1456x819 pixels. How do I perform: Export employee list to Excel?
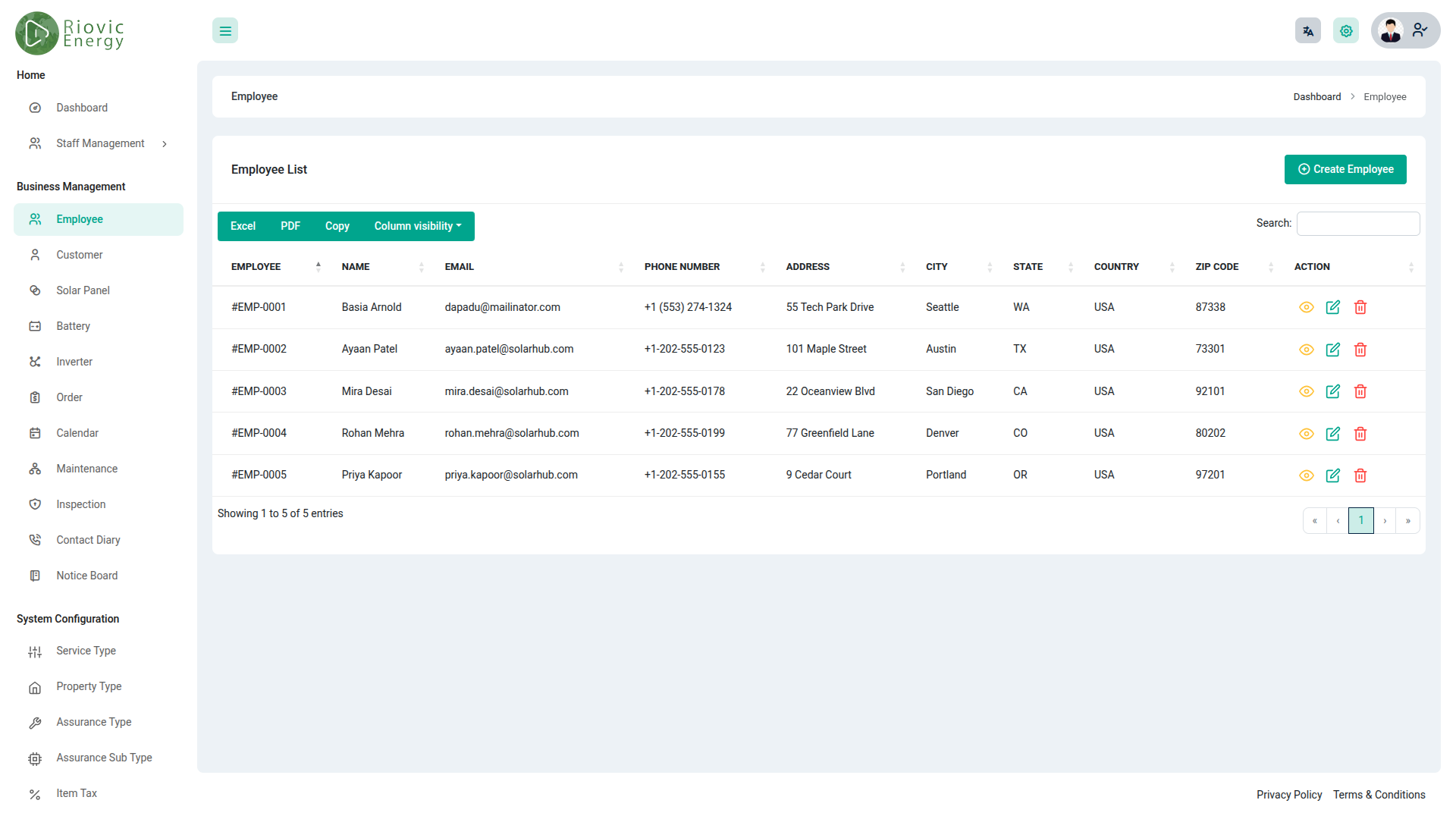point(243,226)
